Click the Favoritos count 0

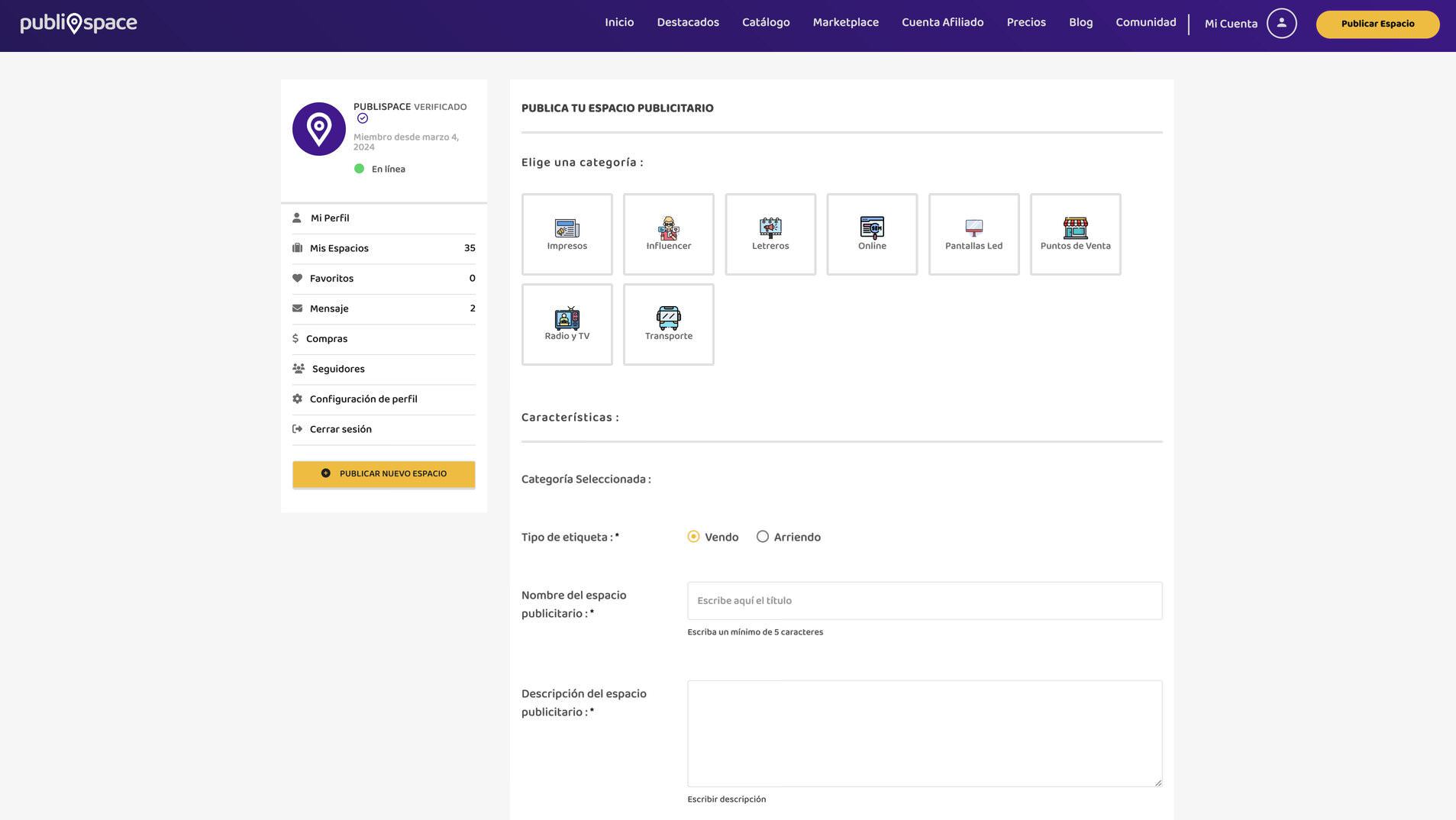point(472,278)
